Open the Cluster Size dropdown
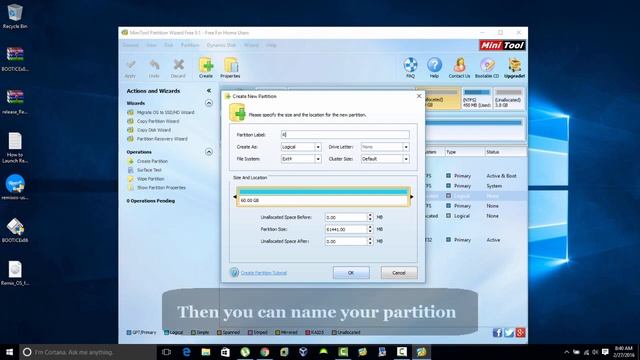The image size is (640, 360). (406, 159)
